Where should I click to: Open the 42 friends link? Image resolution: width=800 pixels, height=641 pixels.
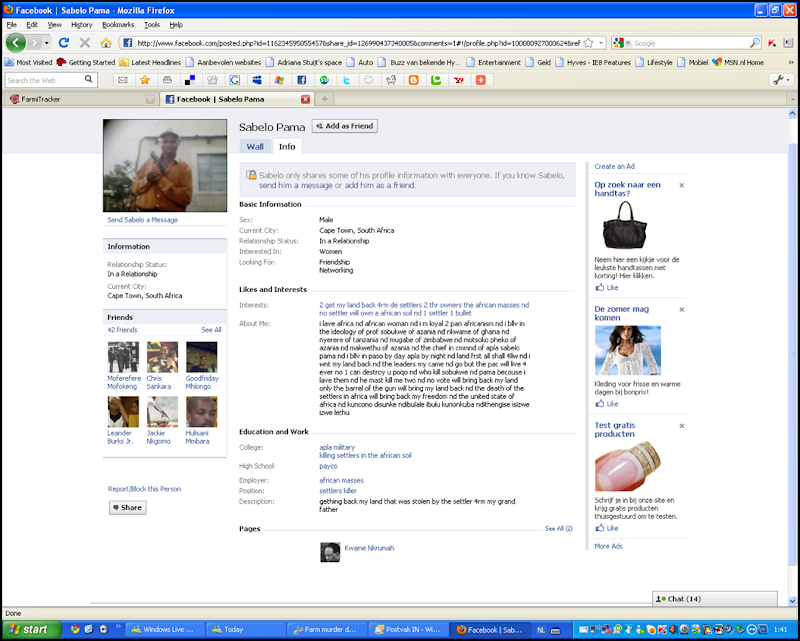pyautogui.click(x=122, y=330)
